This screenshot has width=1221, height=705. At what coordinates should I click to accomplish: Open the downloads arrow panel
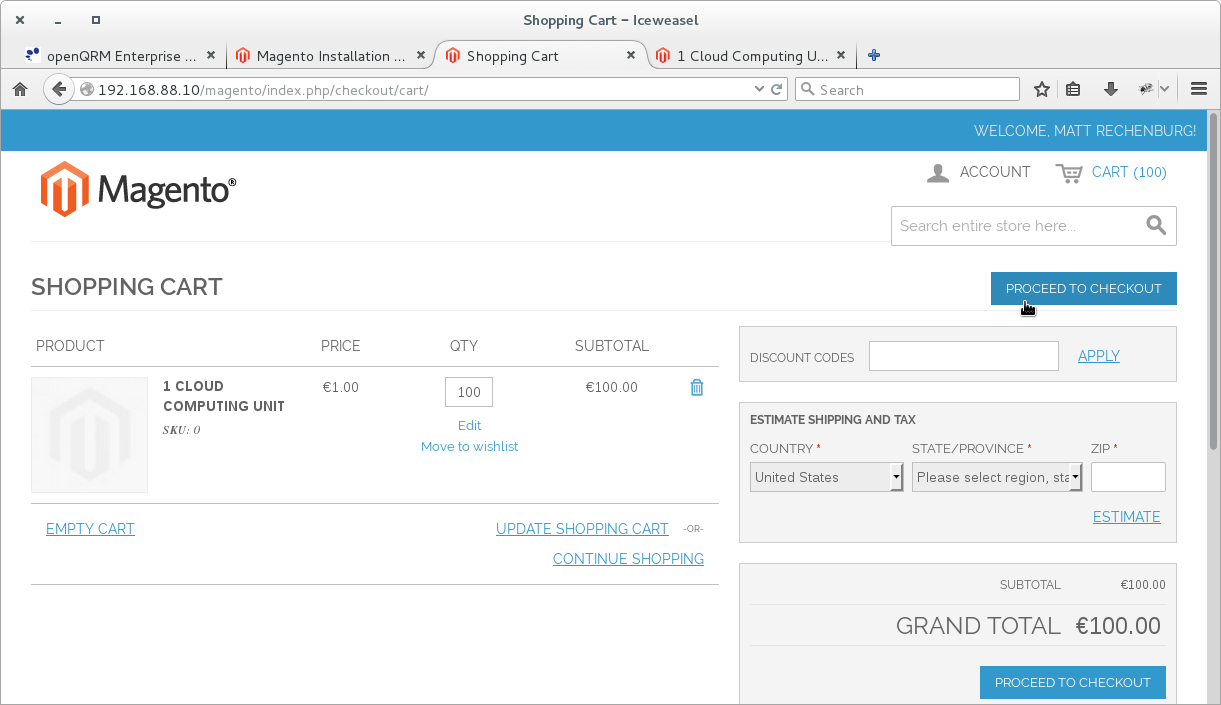(x=1110, y=89)
